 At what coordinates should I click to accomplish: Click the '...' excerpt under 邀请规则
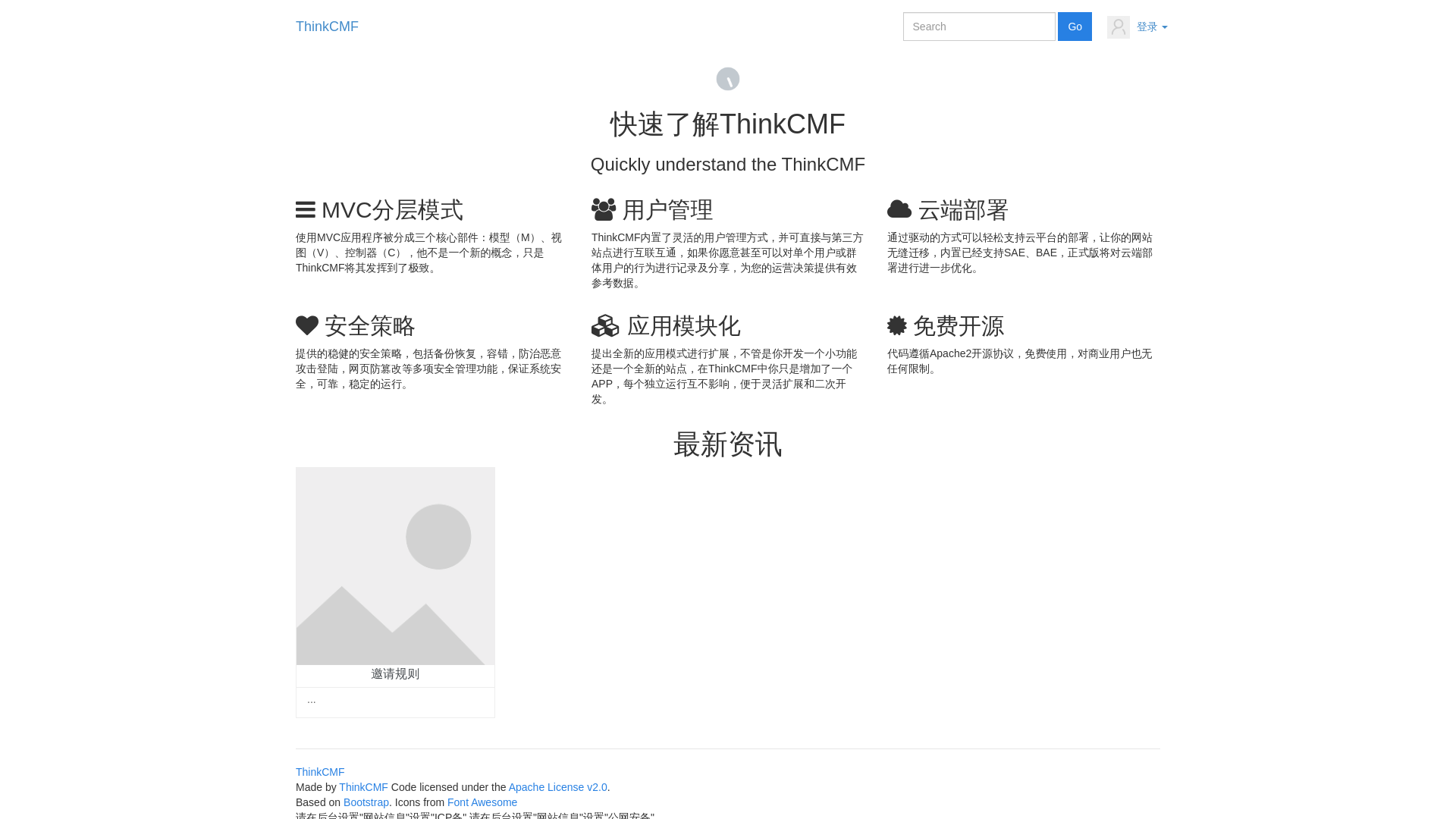[x=312, y=700]
